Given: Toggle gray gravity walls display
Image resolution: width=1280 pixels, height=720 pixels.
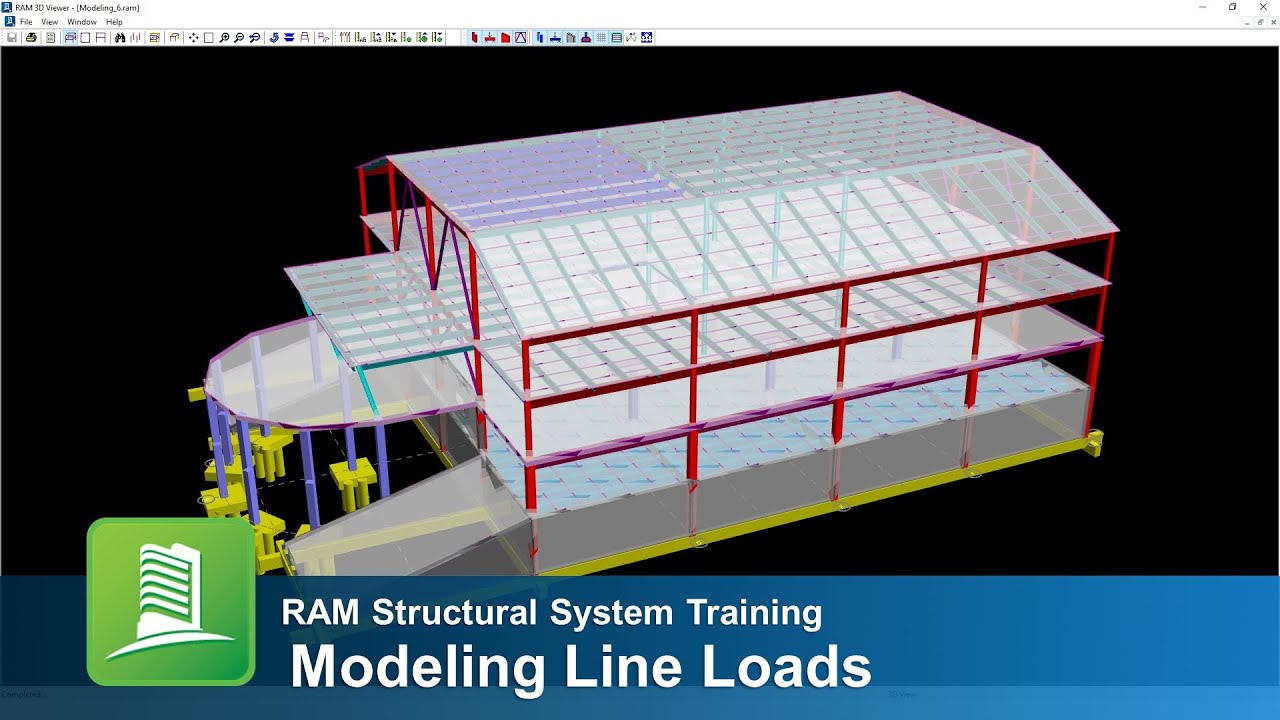Looking at the screenshot, I should tap(570, 38).
